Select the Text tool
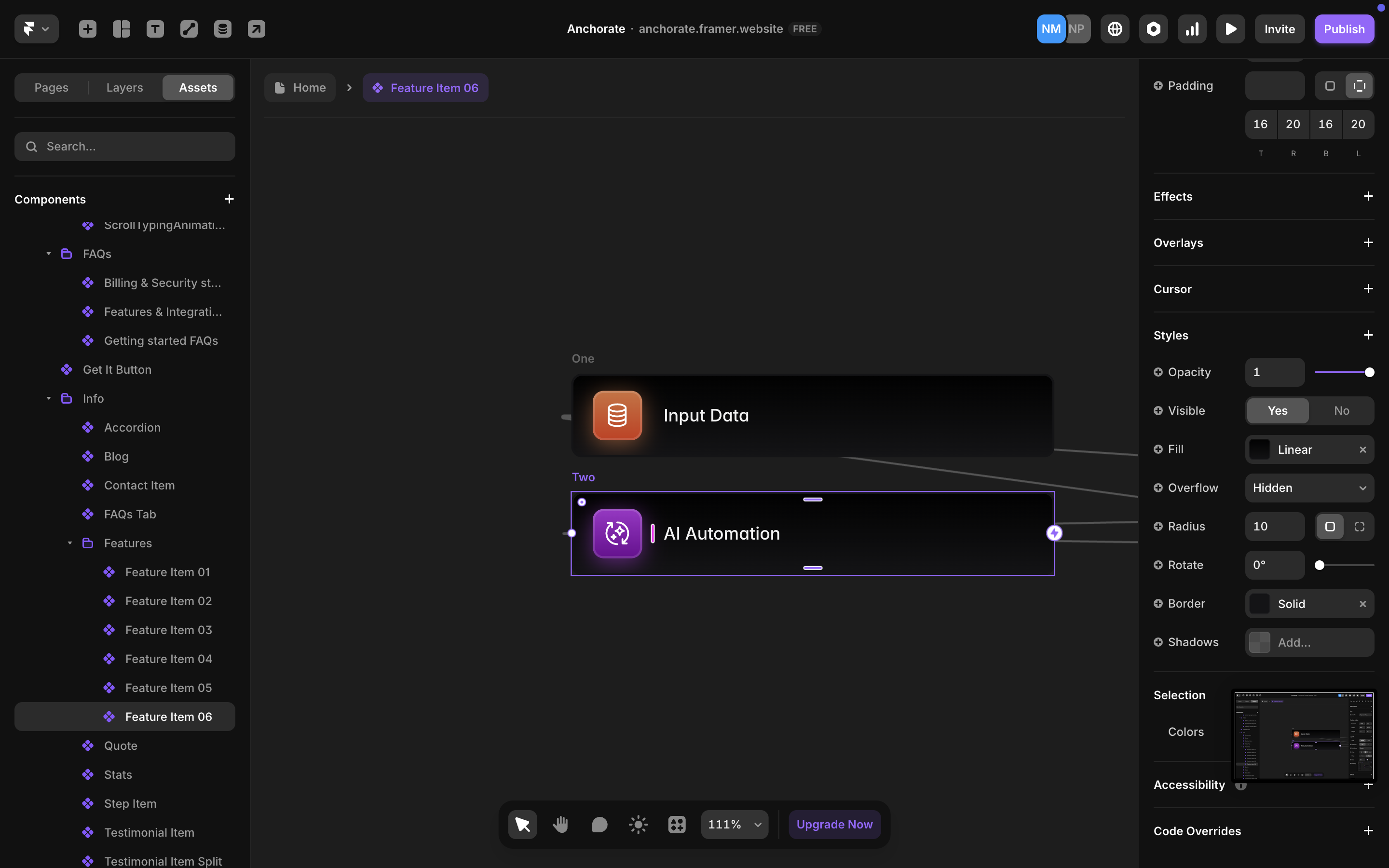 155,29
